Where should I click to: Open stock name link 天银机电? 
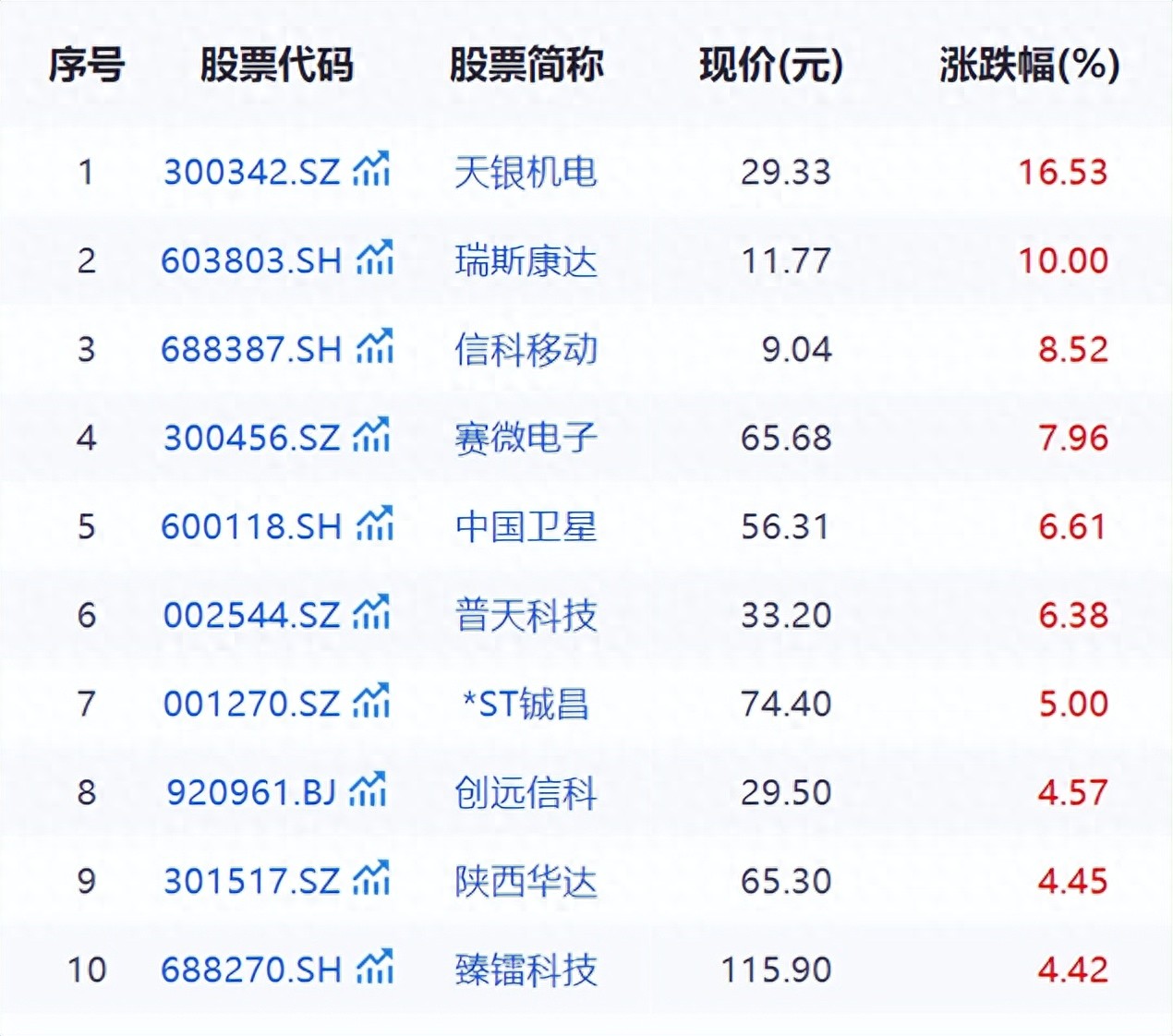526,173
